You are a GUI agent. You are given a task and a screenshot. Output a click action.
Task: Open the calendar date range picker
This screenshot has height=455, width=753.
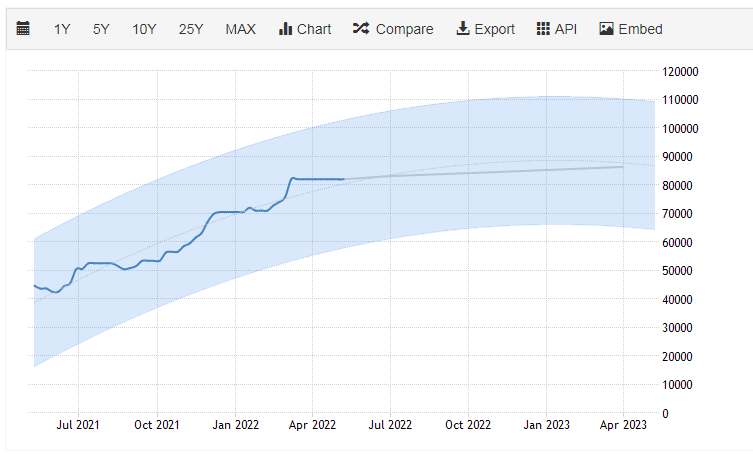click(x=24, y=29)
